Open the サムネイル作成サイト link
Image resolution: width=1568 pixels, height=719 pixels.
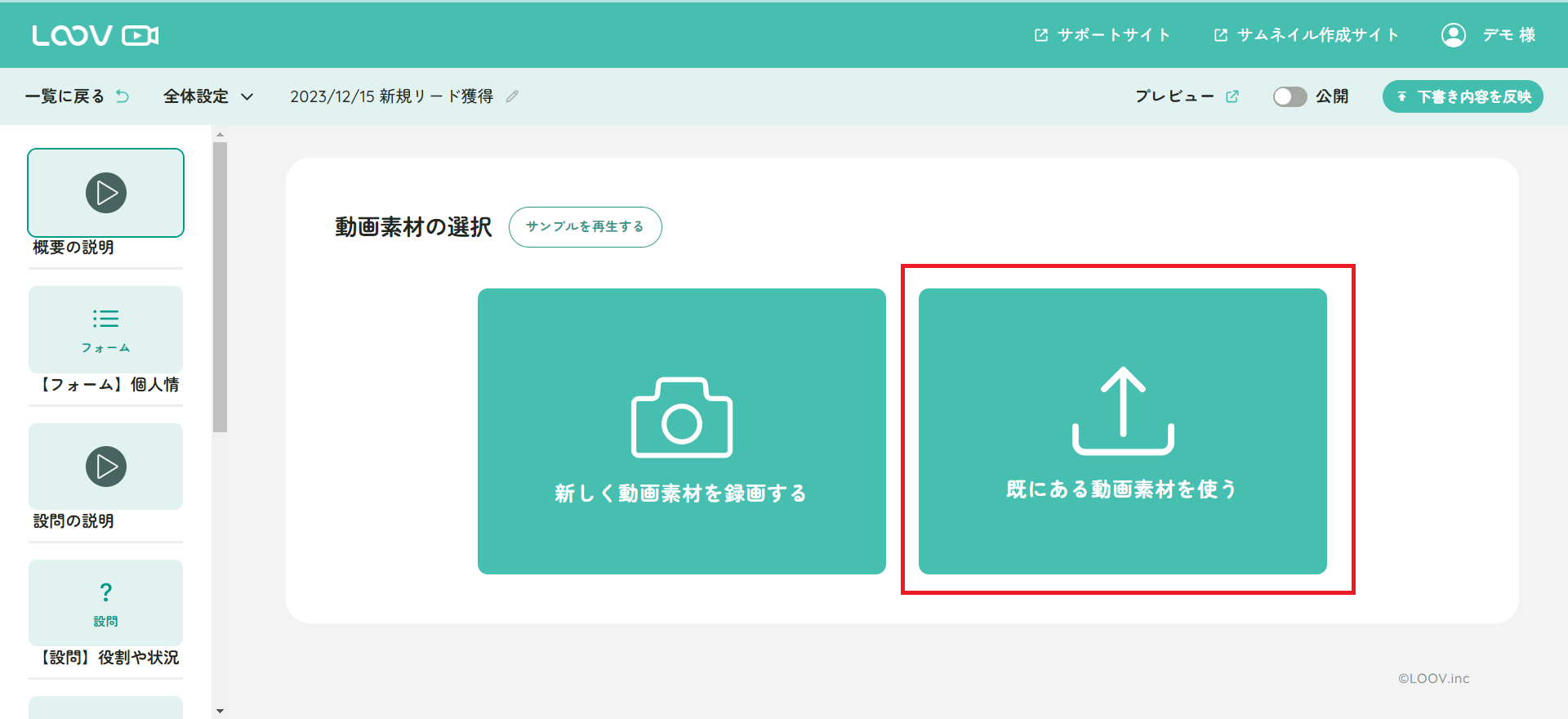click(x=1306, y=35)
